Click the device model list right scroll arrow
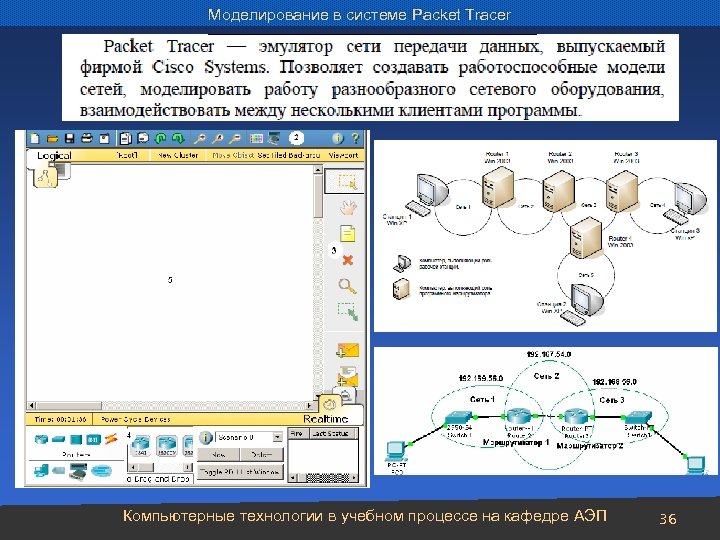This screenshot has height=540, width=720. click(188, 467)
